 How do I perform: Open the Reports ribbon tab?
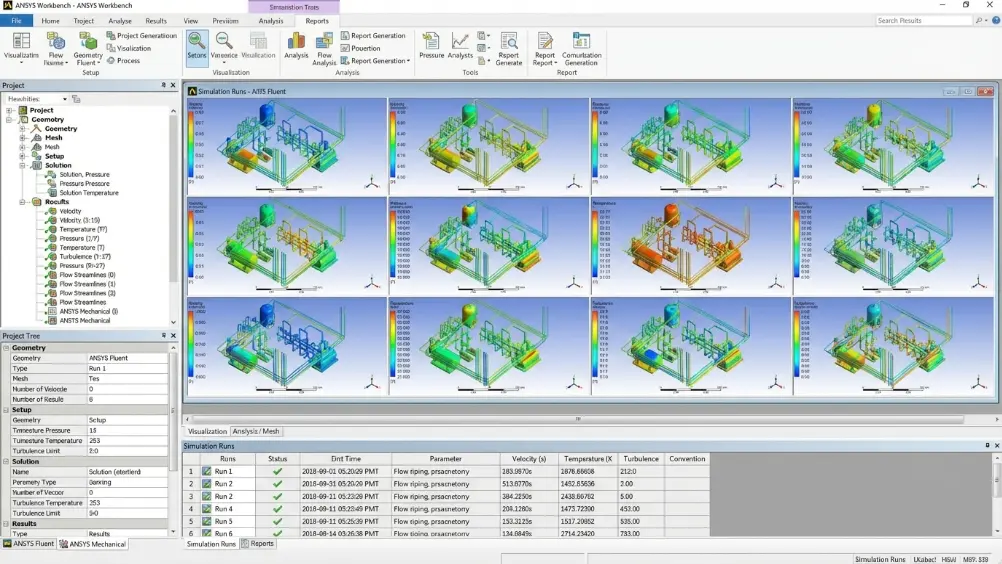pos(317,21)
